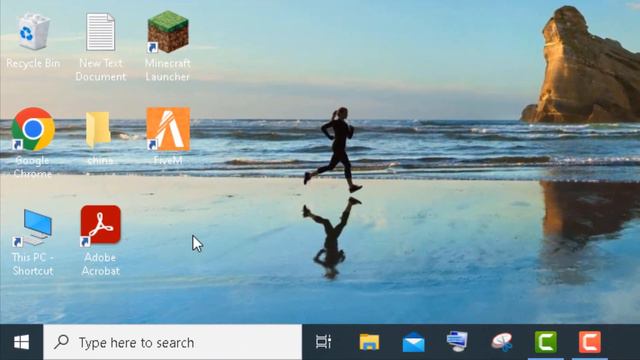Select the FiveM shortcut icon
This screenshot has width=640, height=360.
click(x=168, y=129)
